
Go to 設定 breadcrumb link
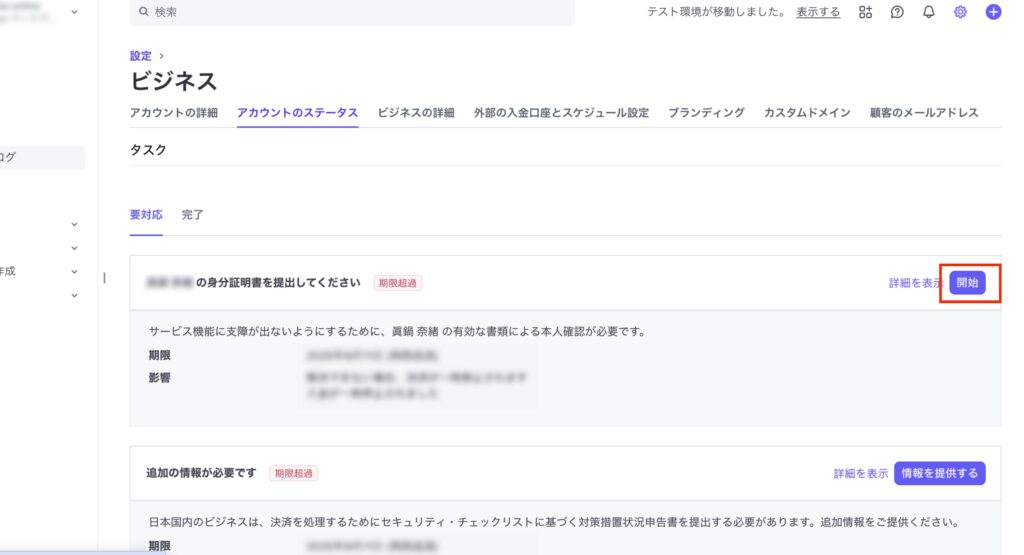(141, 56)
